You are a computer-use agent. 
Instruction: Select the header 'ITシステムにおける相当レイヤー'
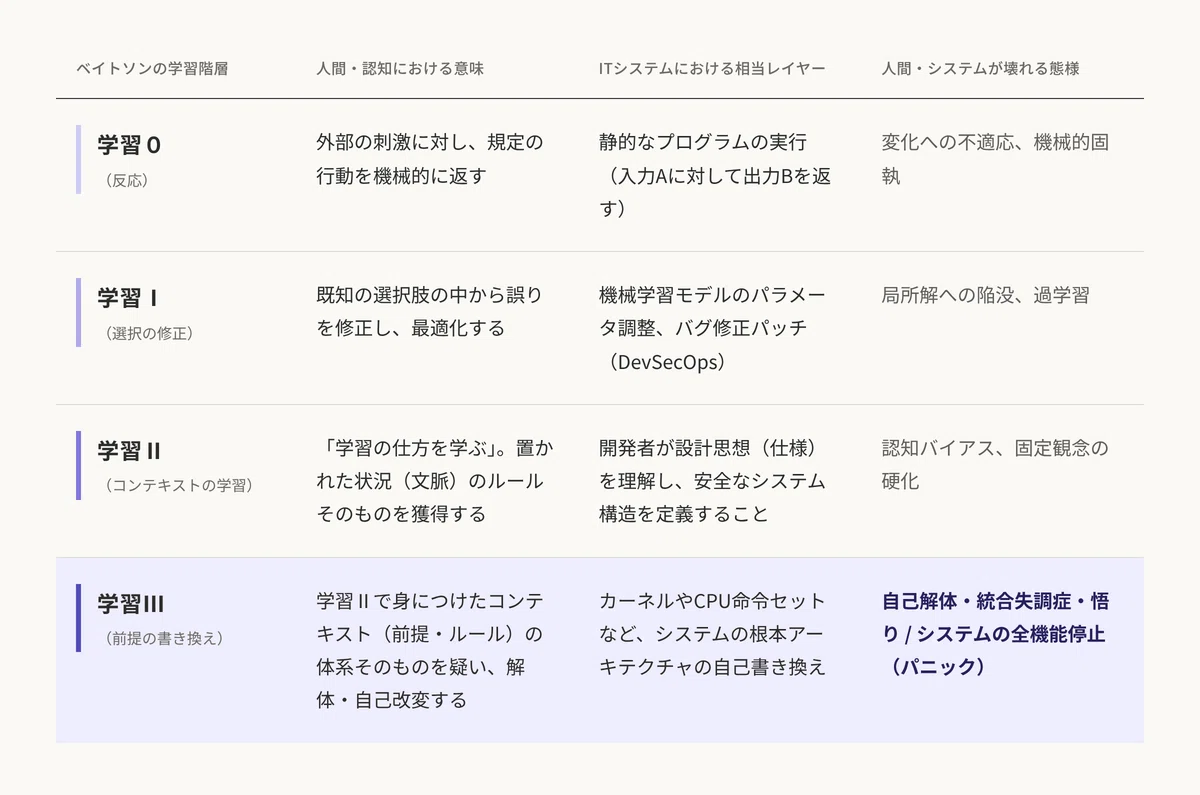pos(712,69)
